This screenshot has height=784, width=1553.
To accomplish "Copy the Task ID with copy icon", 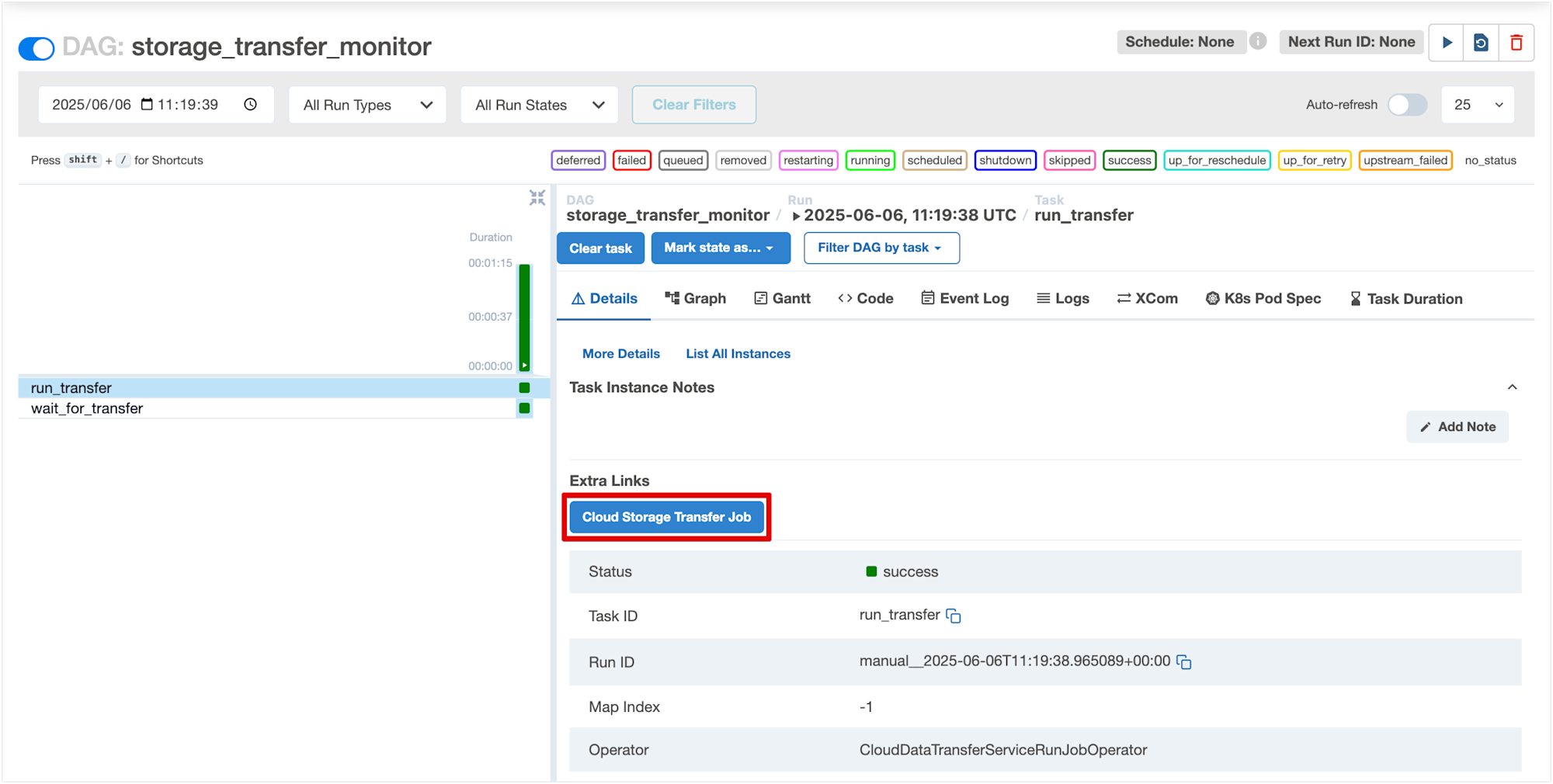I will coord(954,616).
